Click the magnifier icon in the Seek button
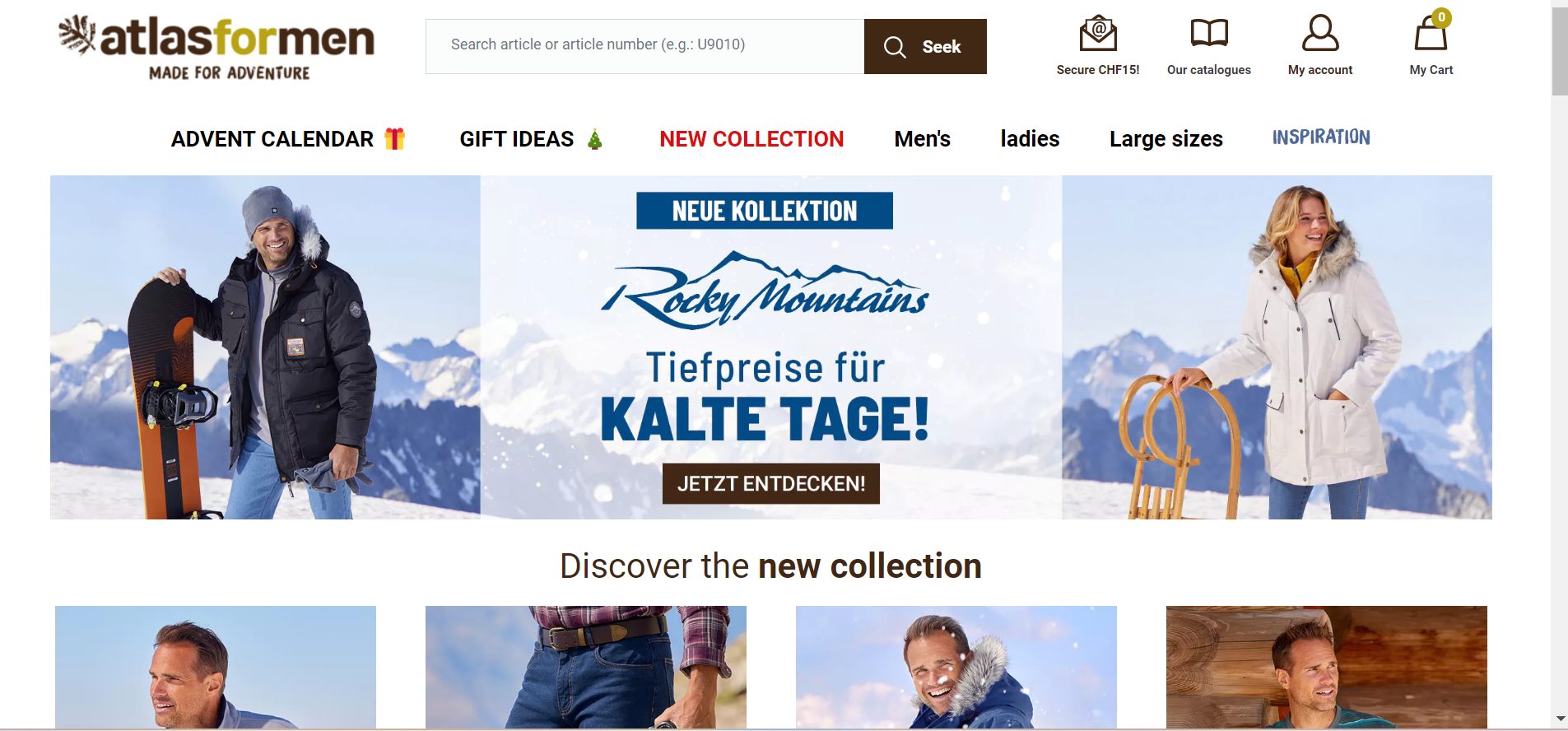The width and height of the screenshot is (1568, 731). (895, 47)
